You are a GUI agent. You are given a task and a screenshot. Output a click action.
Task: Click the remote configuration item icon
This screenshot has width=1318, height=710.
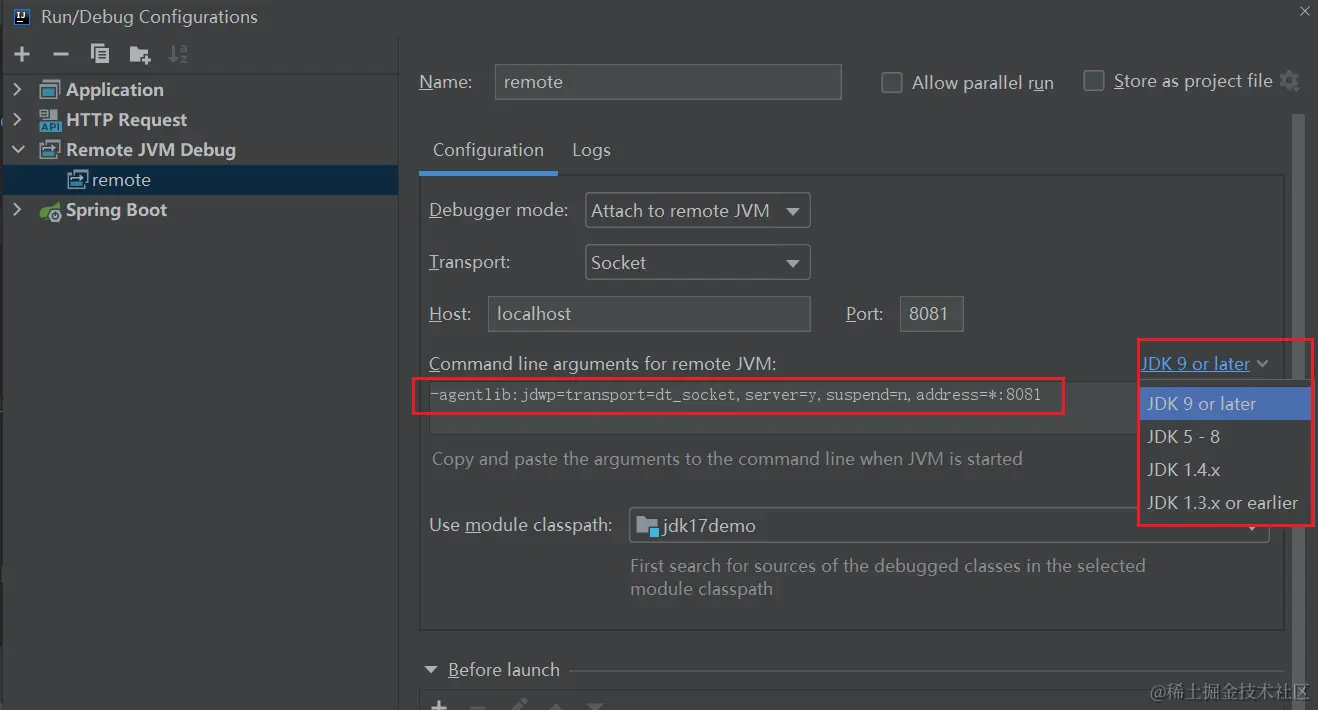point(77,180)
